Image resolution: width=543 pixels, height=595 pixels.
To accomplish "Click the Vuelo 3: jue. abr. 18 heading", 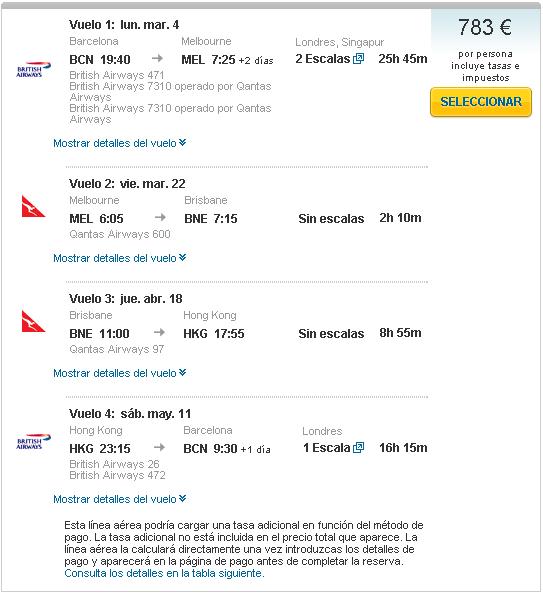I will (x=126, y=299).
